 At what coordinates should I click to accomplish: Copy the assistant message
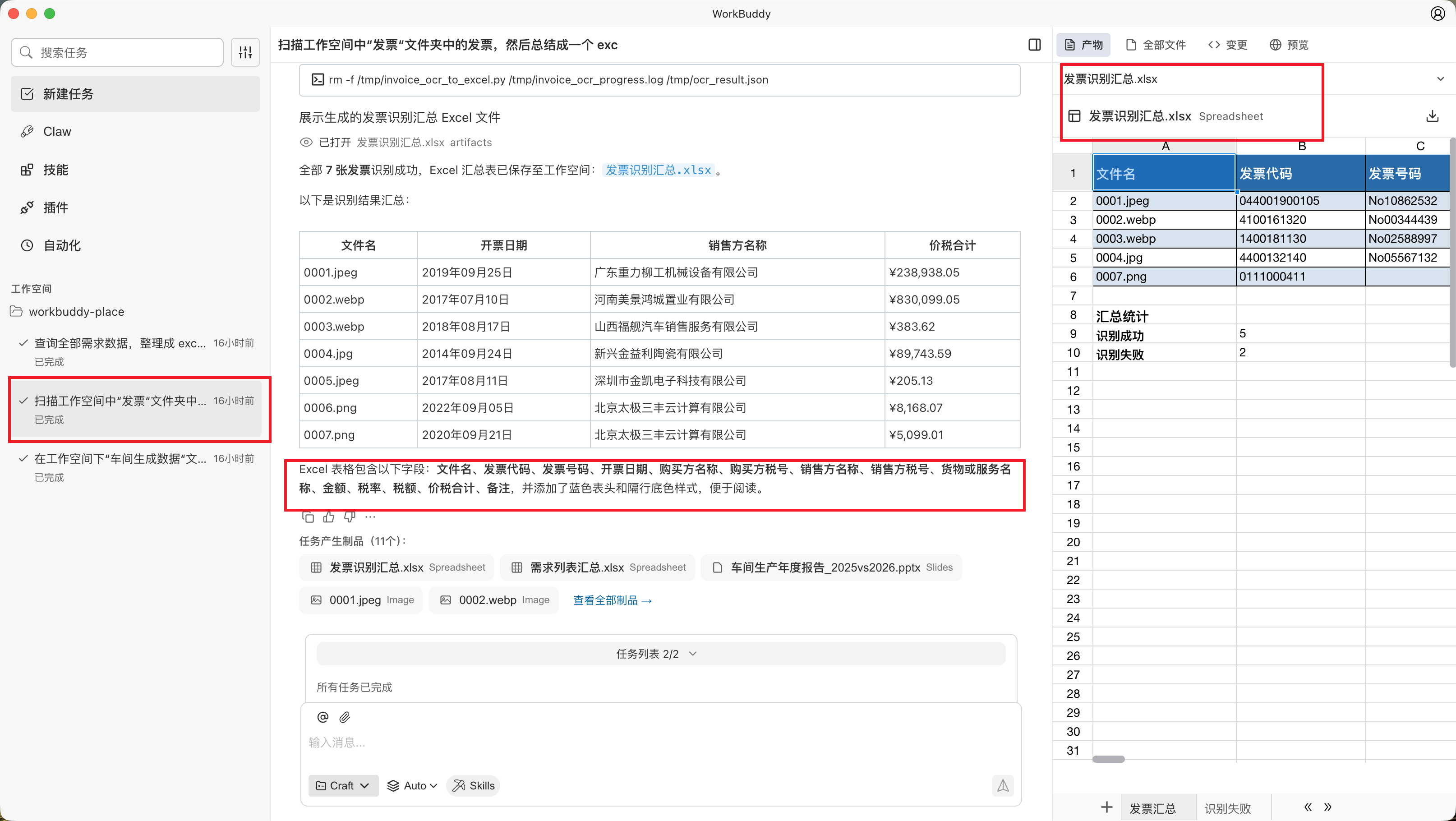(308, 516)
